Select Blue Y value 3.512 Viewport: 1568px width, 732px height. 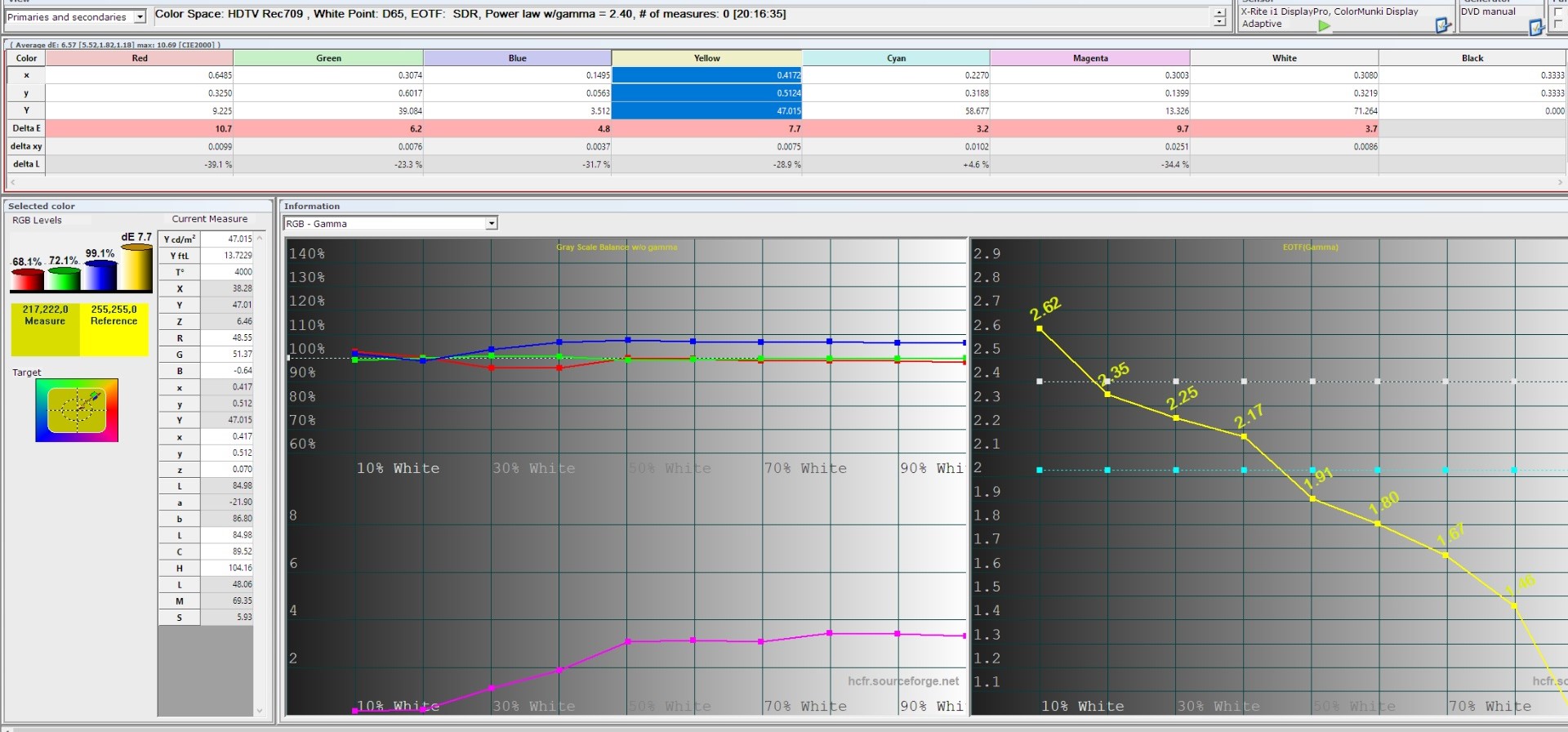(x=517, y=111)
